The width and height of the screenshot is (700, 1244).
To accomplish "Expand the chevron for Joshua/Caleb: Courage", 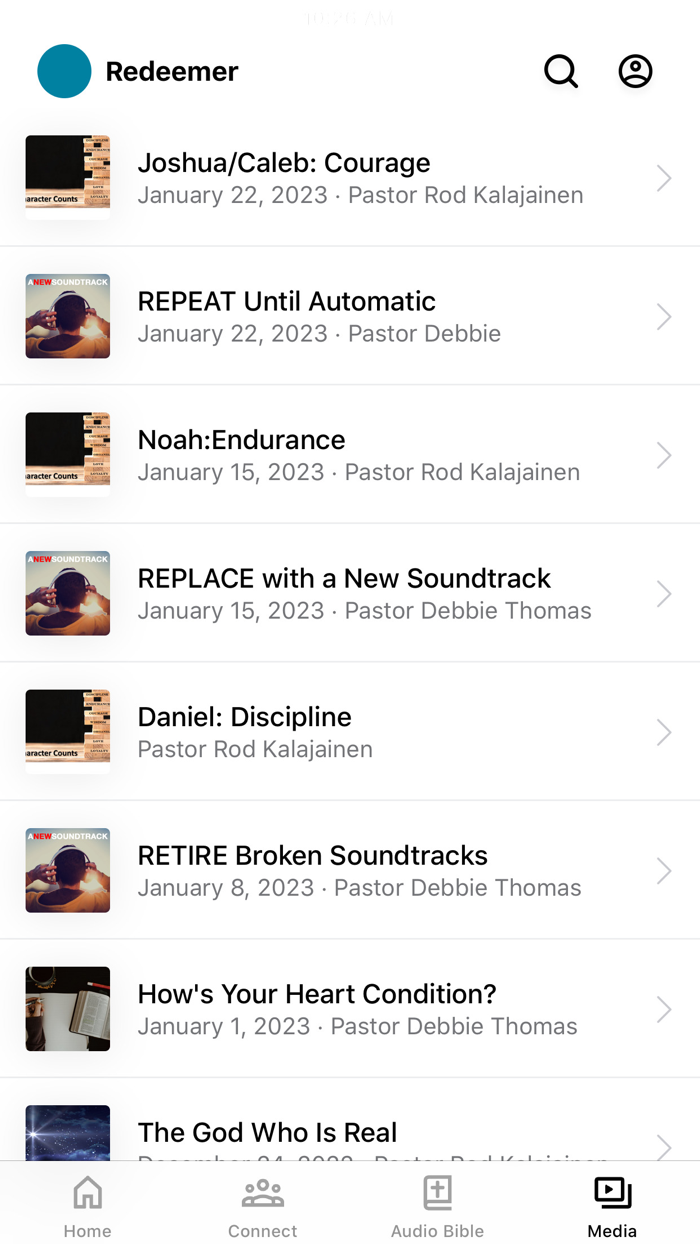I will pos(664,177).
